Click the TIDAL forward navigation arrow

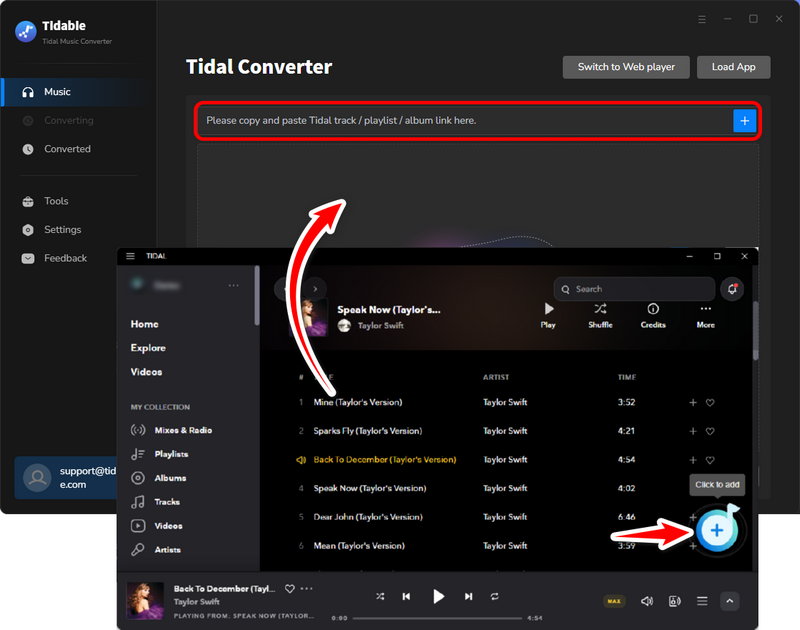pyautogui.click(x=315, y=289)
